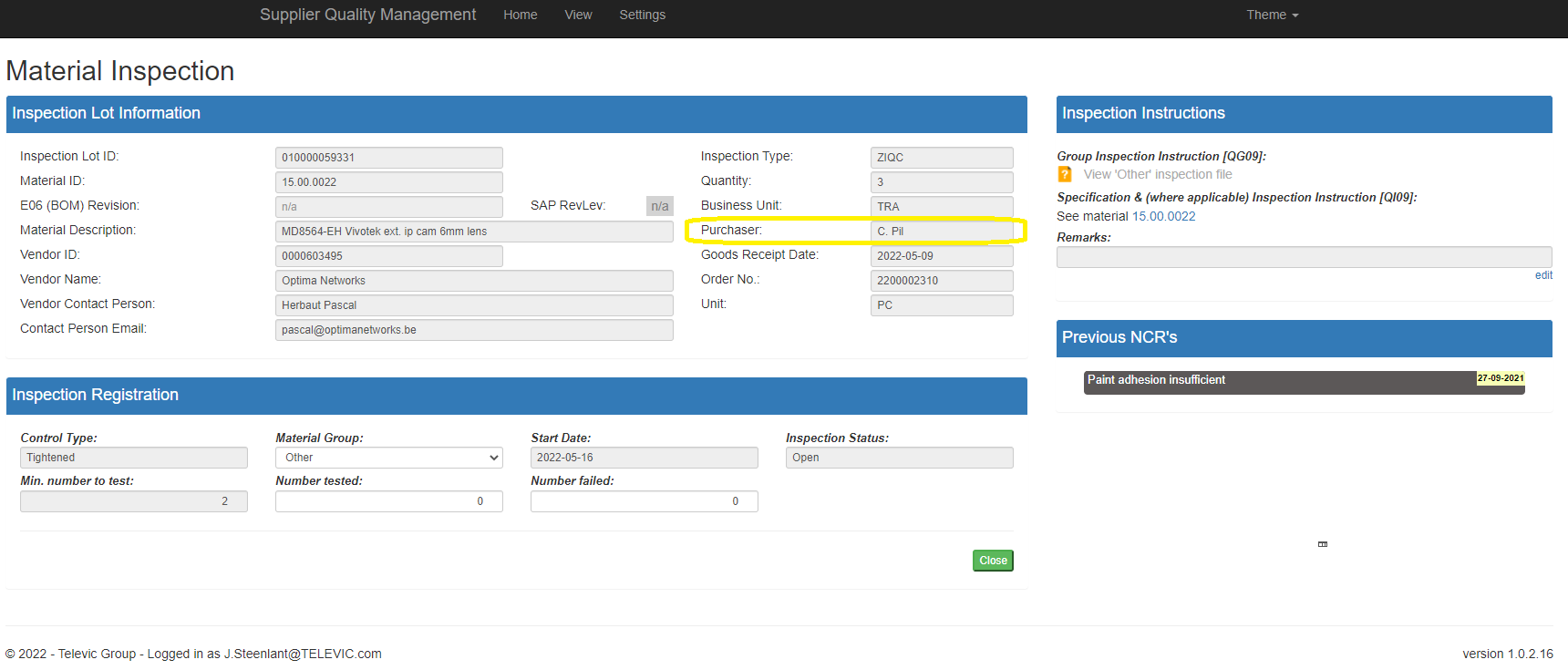This screenshot has height=670, width=1568.
Task: Click the Number failed input field
Action: pyautogui.click(x=644, y=501)
